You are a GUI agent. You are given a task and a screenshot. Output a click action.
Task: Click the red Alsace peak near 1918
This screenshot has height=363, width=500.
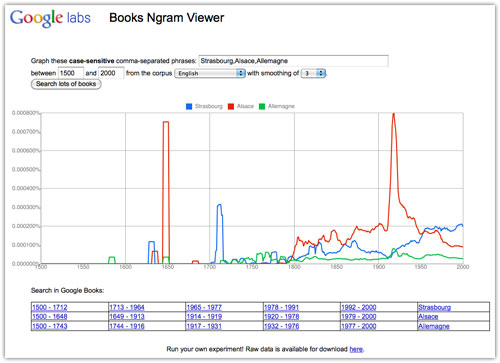pos(394,114)
